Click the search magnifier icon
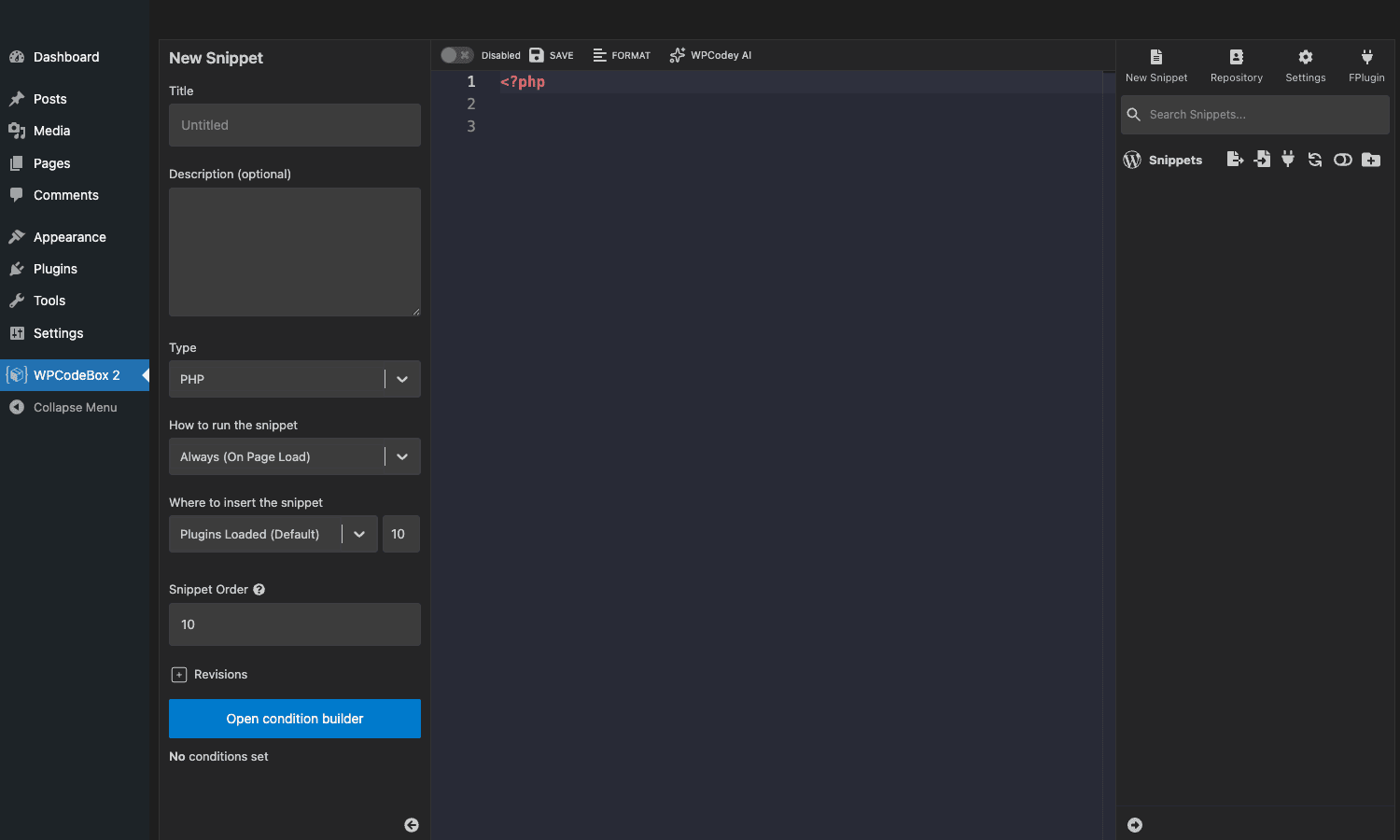 tap(1134, 115)
